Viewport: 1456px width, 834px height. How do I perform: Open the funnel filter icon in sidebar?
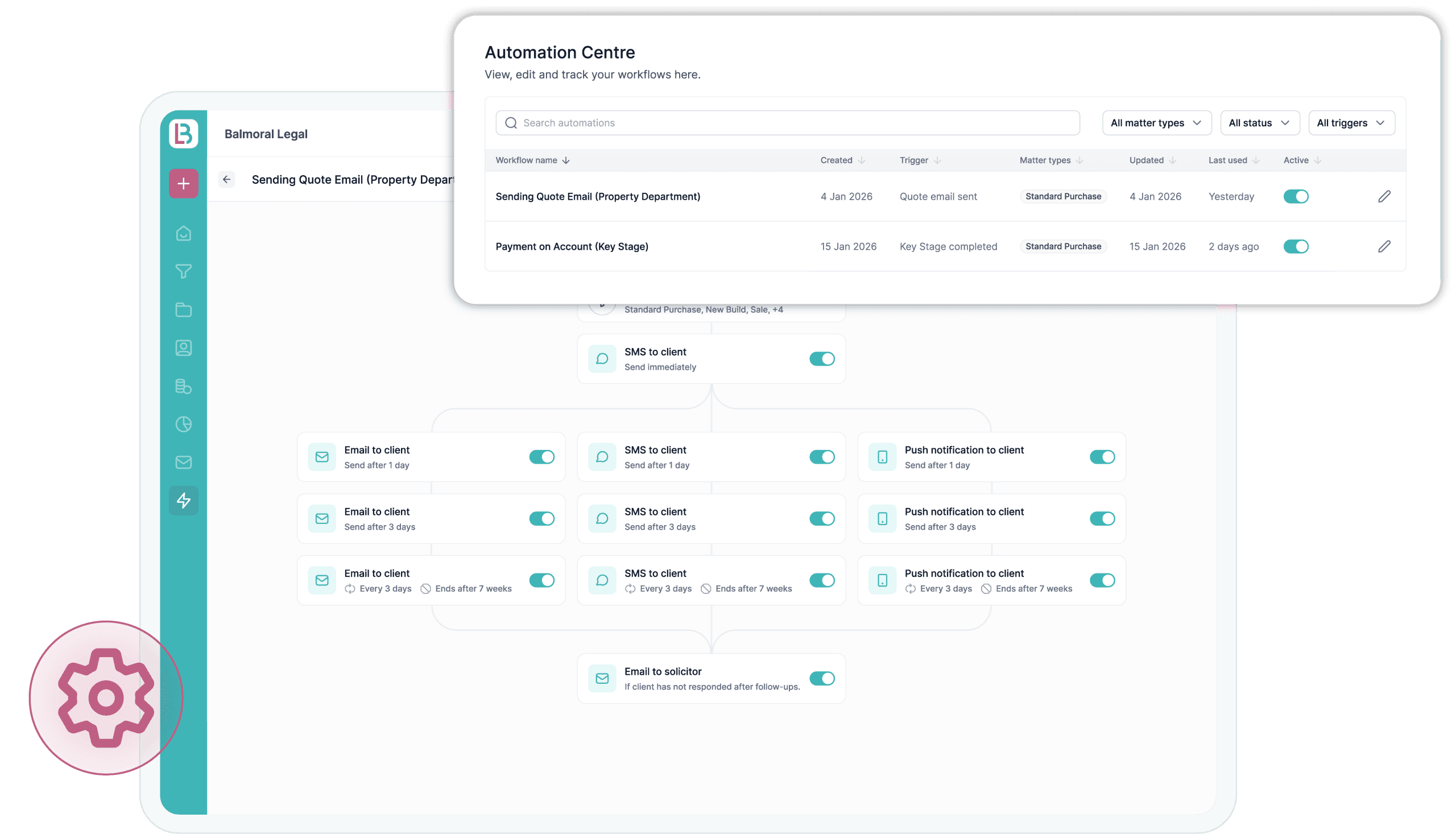point(183,271)
